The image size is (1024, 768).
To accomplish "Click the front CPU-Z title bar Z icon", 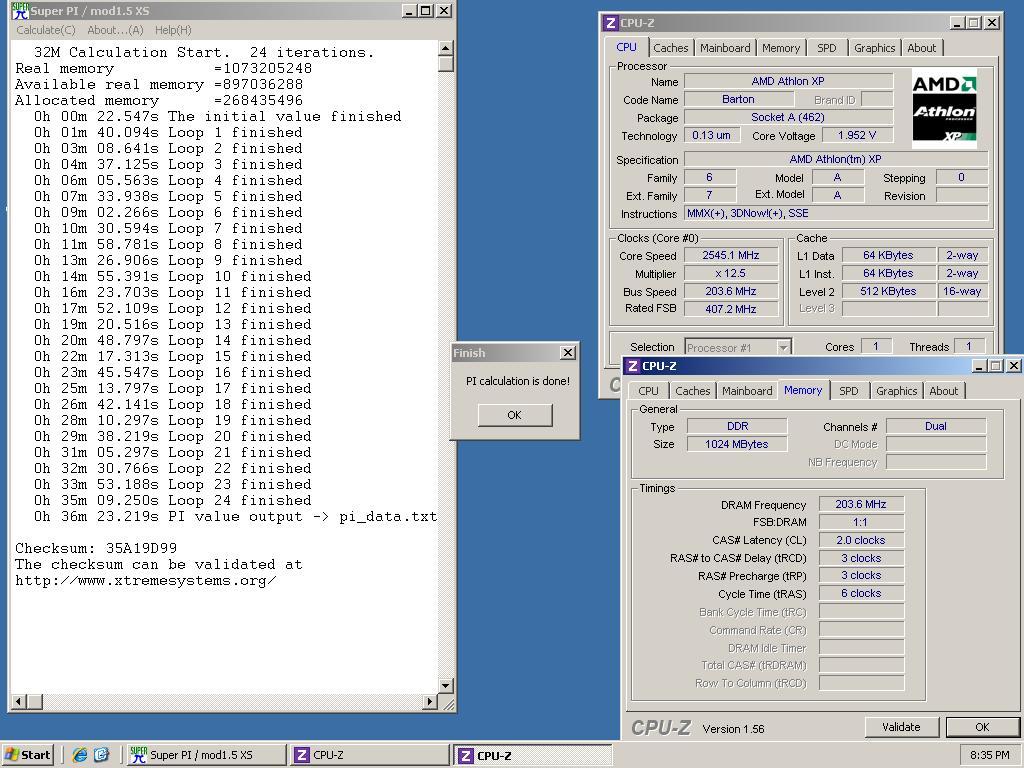I will pos(632,366).
